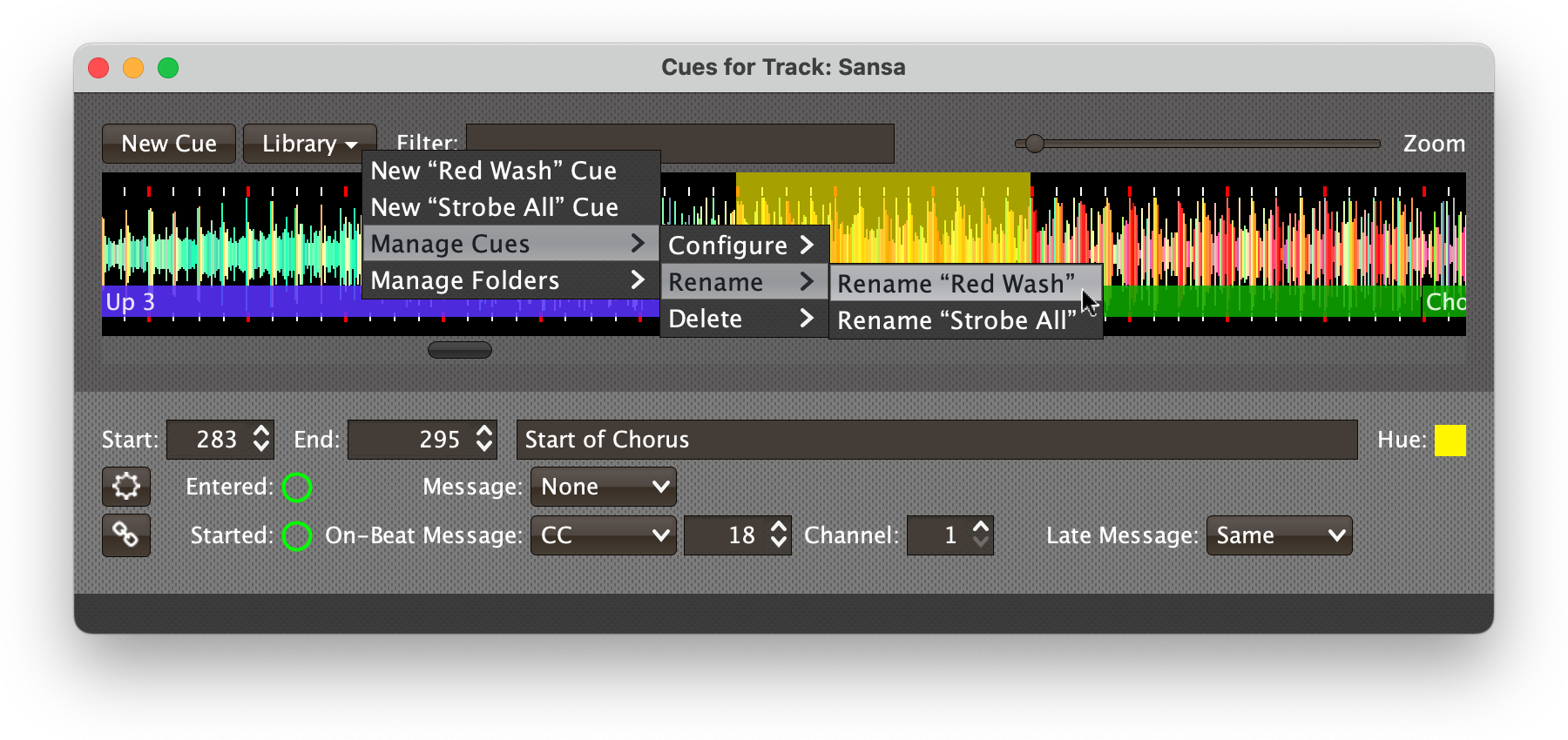The image size is (1568, 740).
Task: Open the Configure submenu
Action: click(744, 246)
